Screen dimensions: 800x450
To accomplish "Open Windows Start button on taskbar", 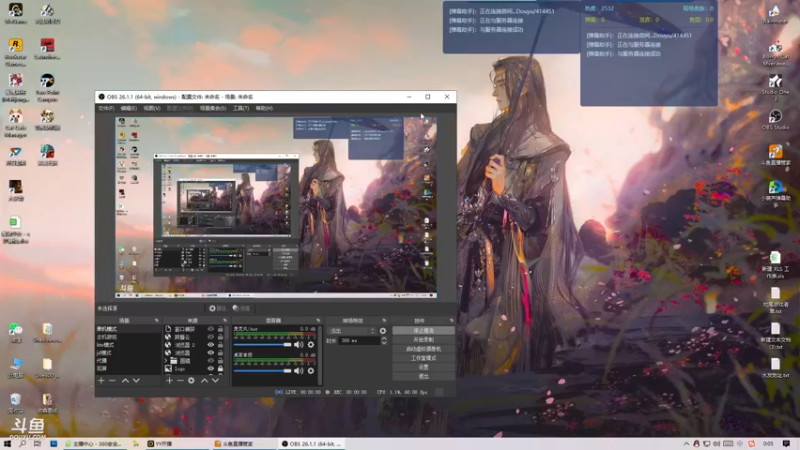I will click(7, 444).
